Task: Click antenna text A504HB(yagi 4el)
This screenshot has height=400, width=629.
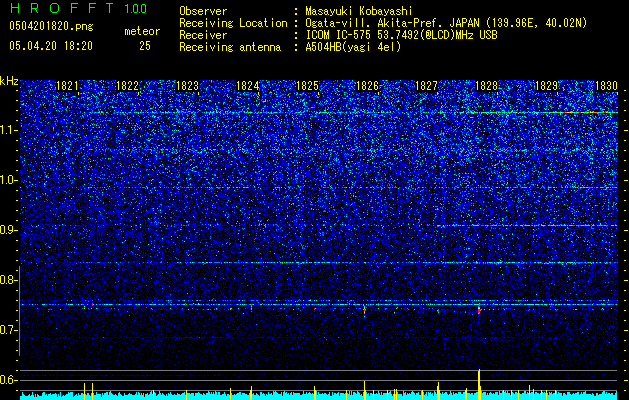Action: [353, 47]
